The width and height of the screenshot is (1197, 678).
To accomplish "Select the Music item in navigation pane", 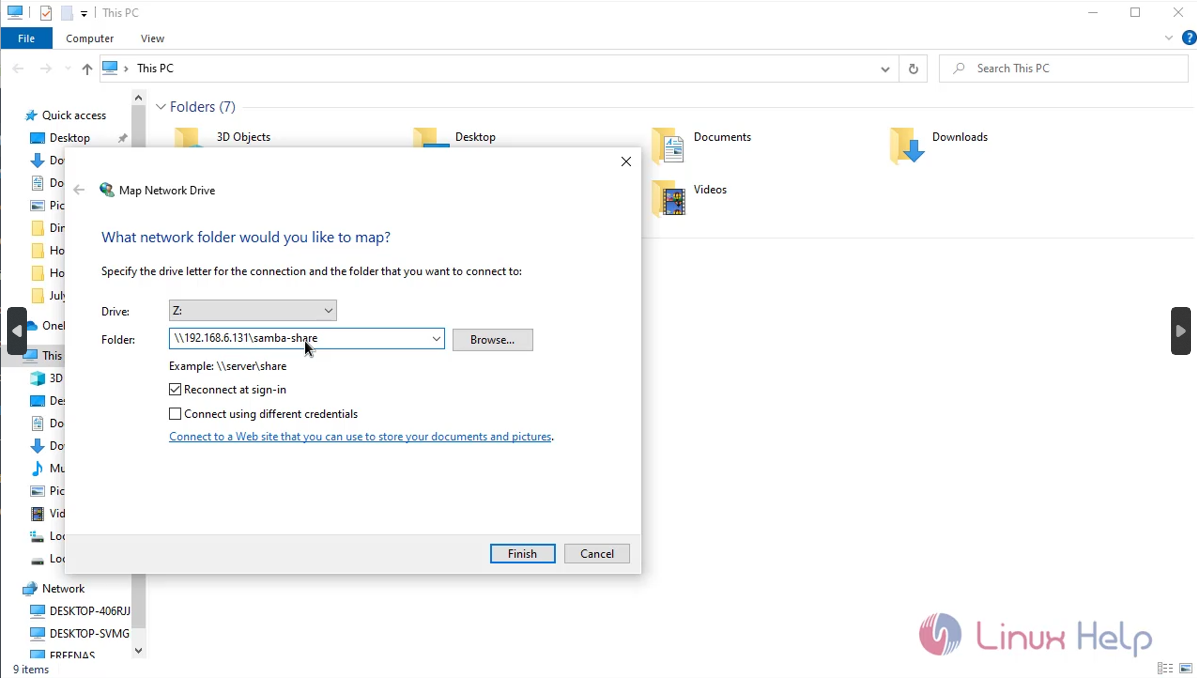I will (x=48, y=468).
